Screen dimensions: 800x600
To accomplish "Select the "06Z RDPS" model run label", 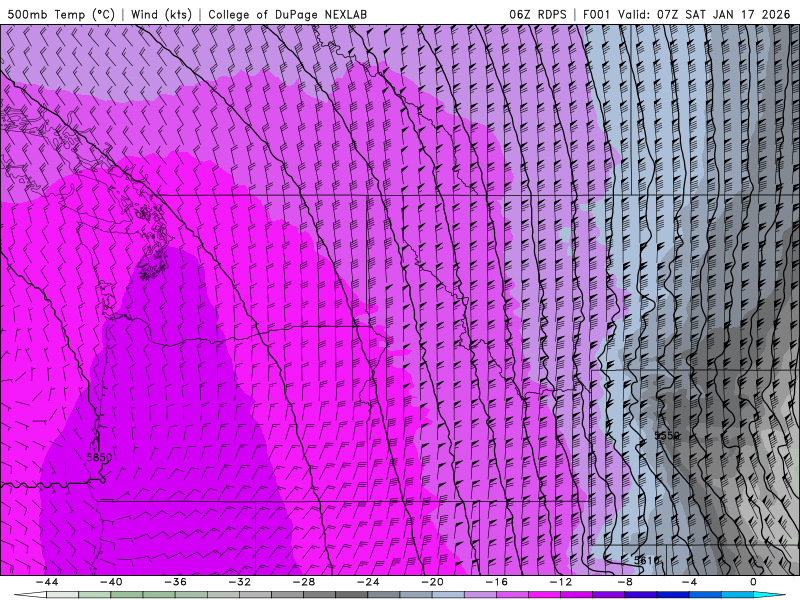I will tap(538, 14).
